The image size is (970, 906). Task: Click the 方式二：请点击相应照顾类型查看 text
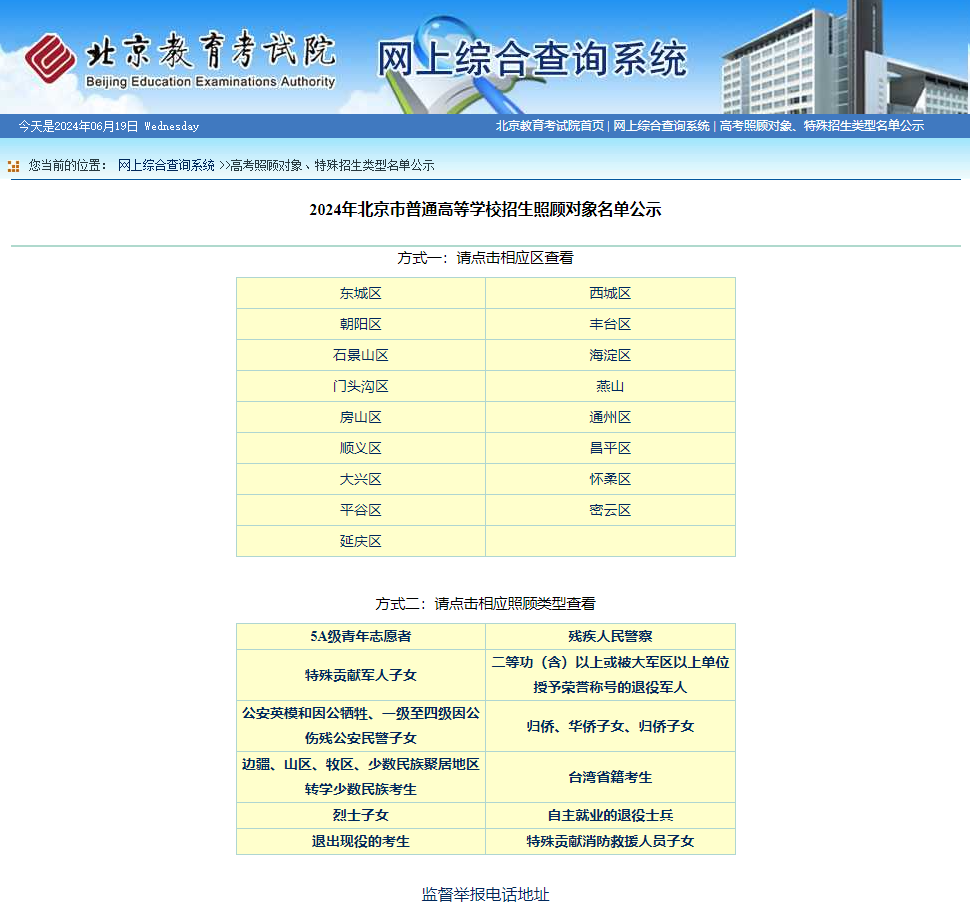pyautogui.click(x=485, y=604)
